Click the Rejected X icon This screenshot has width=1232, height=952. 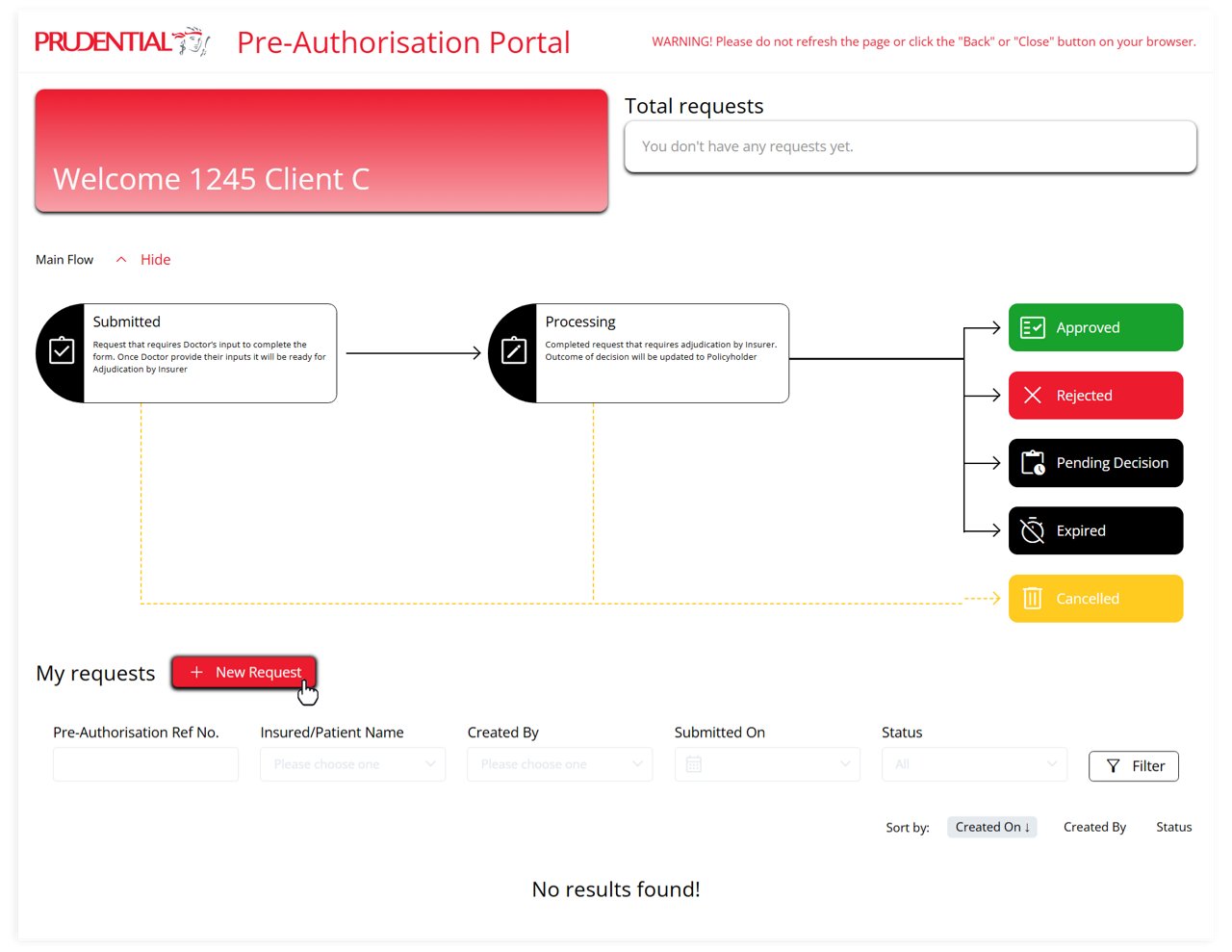click(x=1033, y=396)
